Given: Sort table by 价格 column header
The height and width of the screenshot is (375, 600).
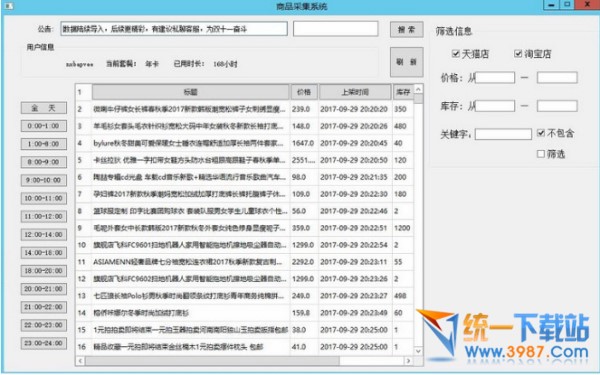Looking at the screenshot, I should [x=304, y=92].
